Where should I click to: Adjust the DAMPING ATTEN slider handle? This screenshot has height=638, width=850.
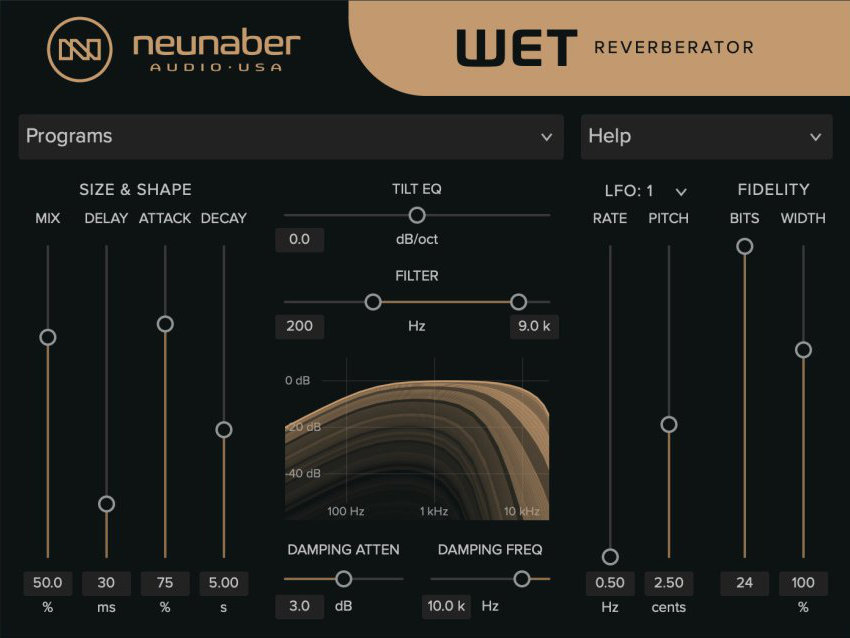[x=346, y=578]
